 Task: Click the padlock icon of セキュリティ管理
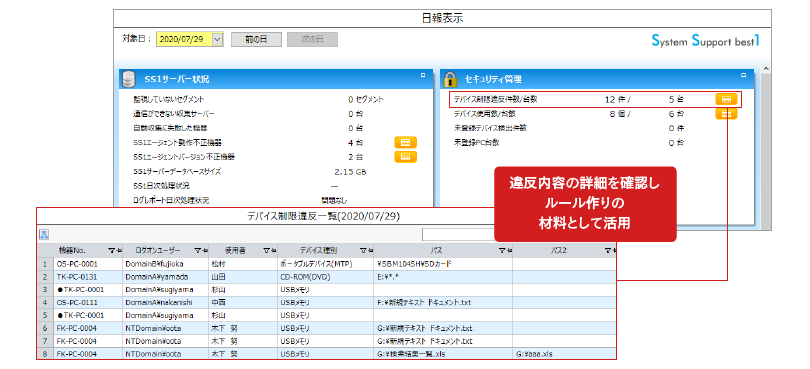450,79
